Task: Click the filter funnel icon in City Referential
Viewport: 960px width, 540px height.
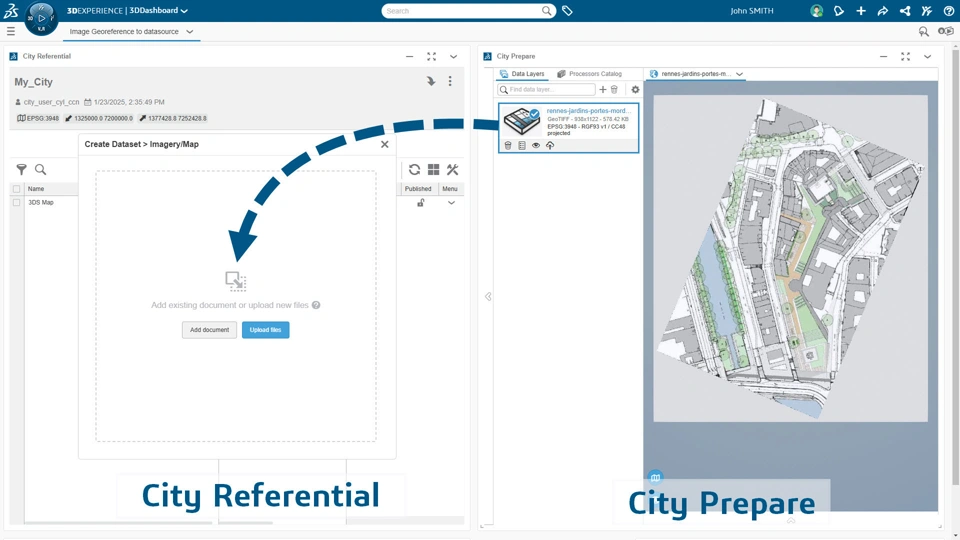Action: pyautogui.click(x=21, y=170)
